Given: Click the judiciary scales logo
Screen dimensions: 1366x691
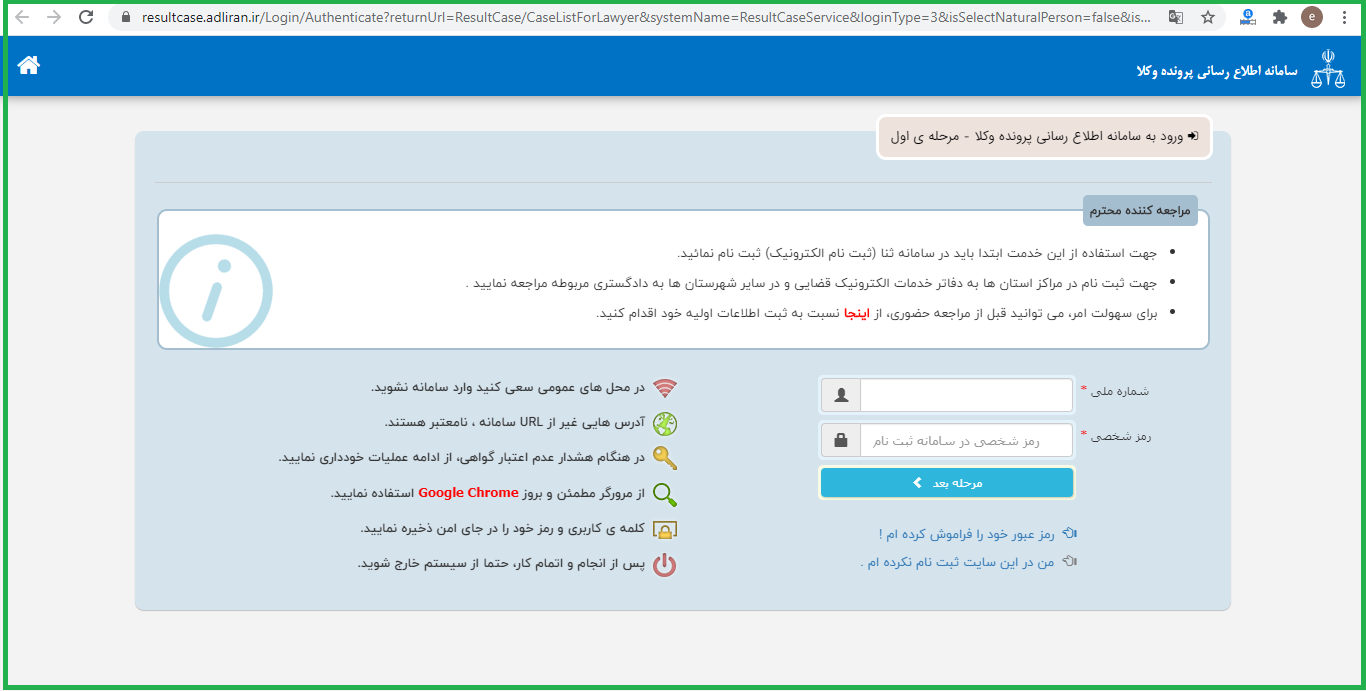Looking at the screenshot, I should [x=1329, y=68].
